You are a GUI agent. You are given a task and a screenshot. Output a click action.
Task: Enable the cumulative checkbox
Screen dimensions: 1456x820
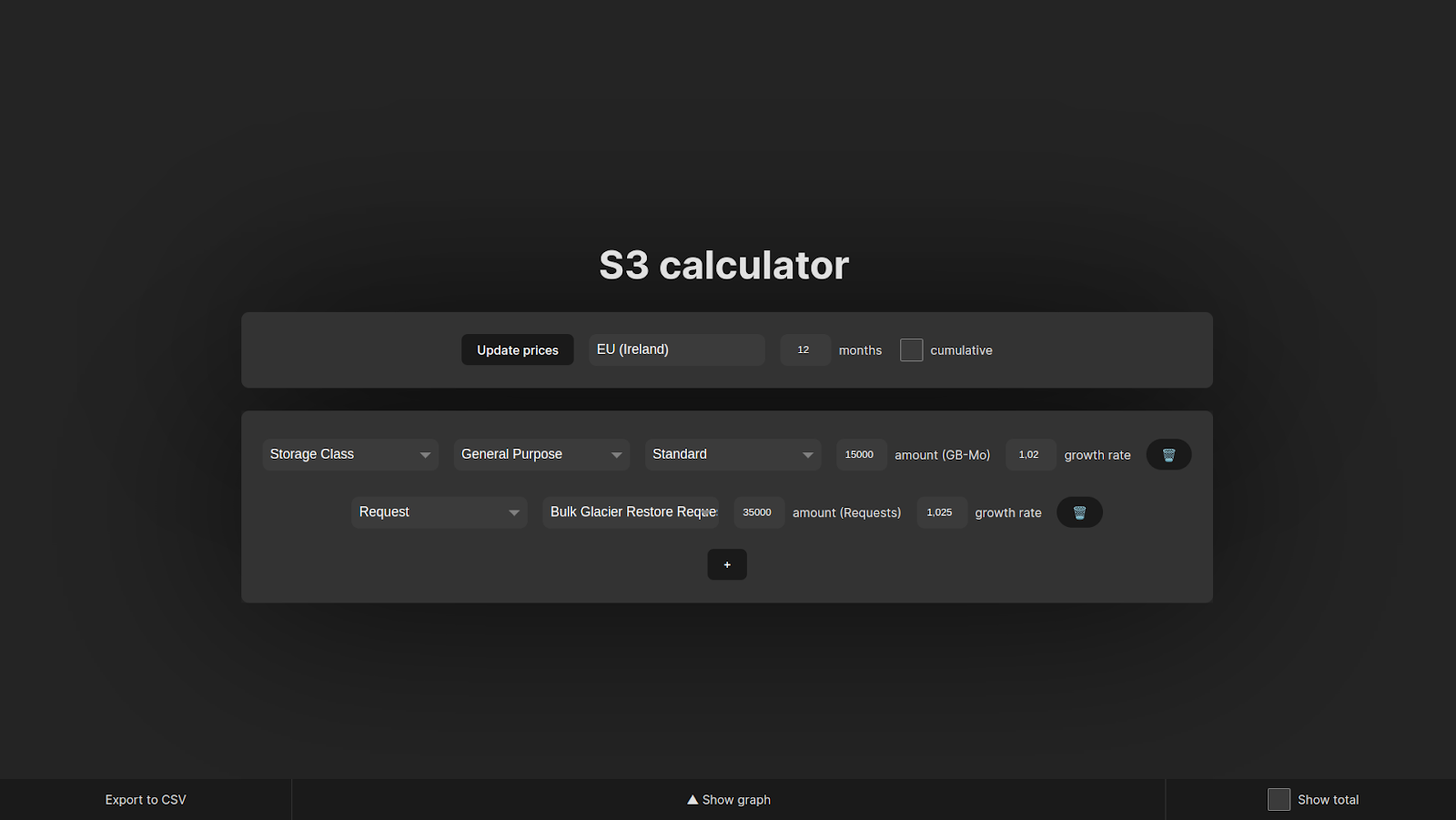point(911,349)
